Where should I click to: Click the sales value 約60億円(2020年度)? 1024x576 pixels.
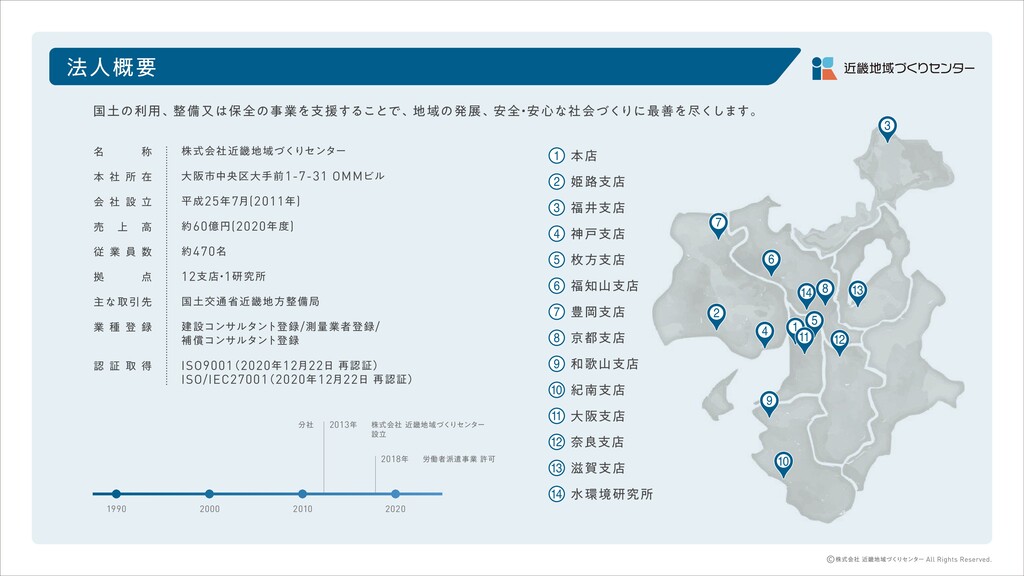238,226
